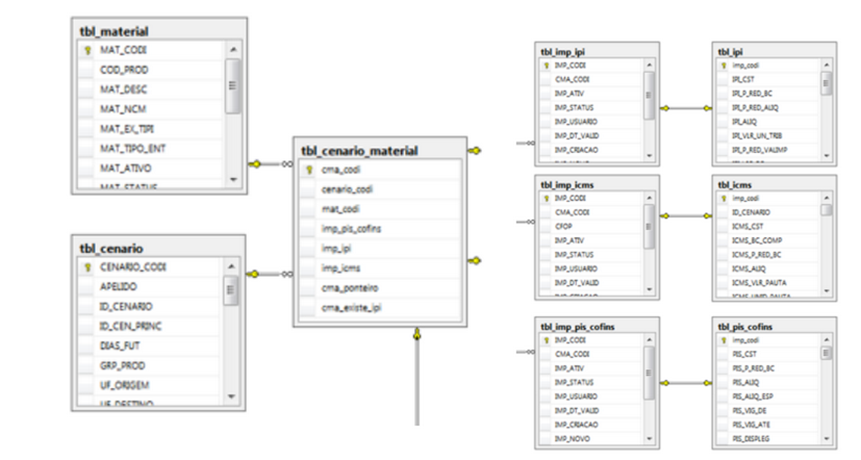Select the MAT_ATIVO column row

point(151,169)
